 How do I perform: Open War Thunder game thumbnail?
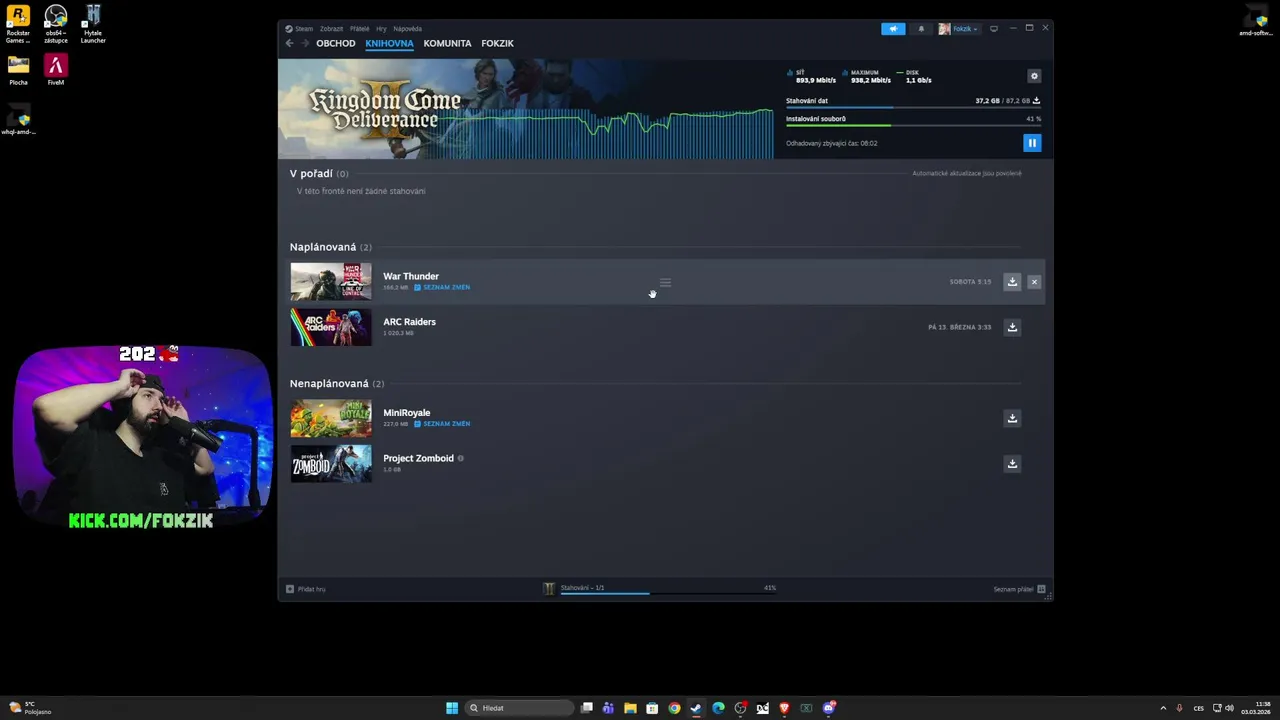click(331, 281)
